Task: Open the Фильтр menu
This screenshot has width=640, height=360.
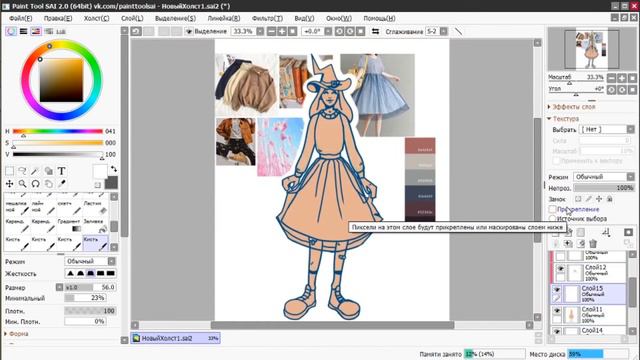Action: [x=267, y=18]
